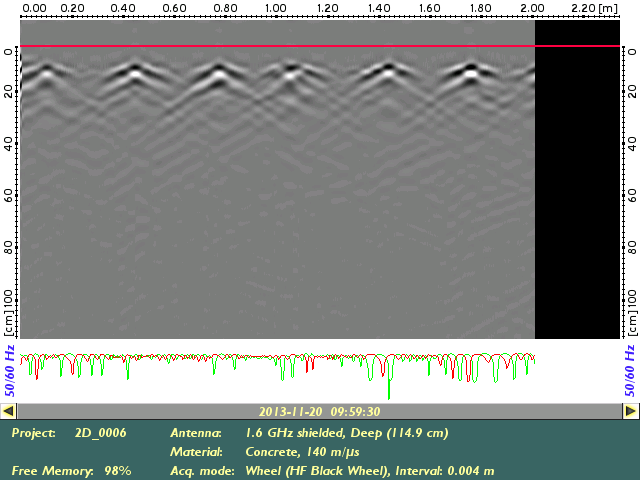Click Free Memory label

52,471
